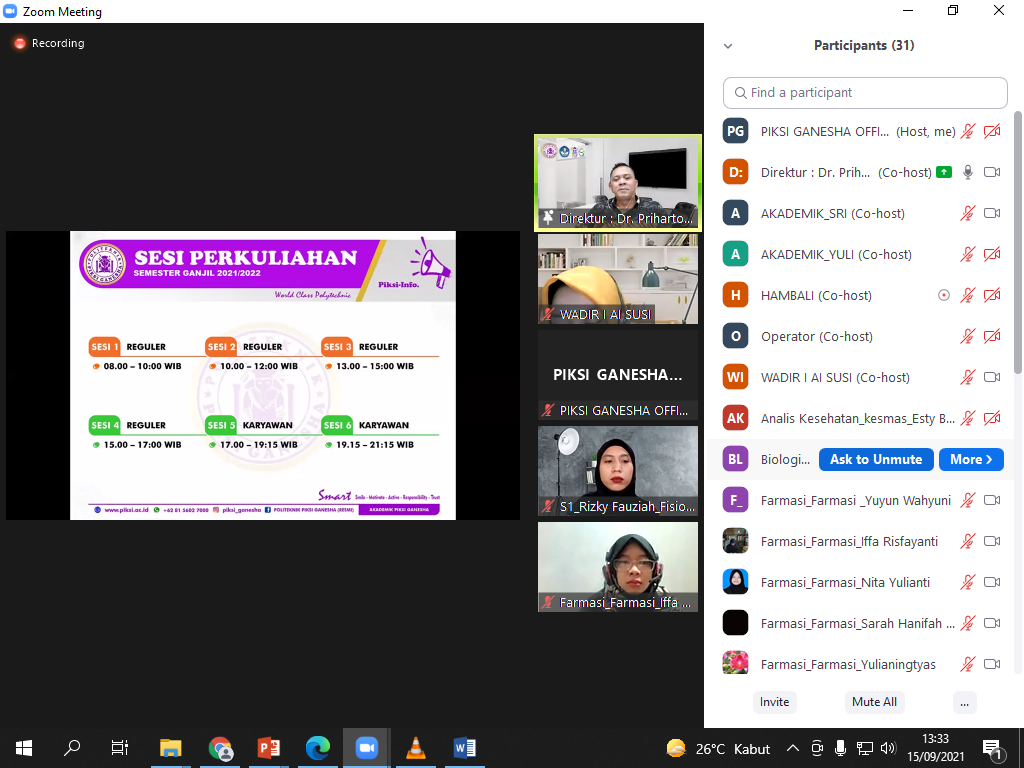Click the video-off icon for Analis Kesehatan_kesmas_Esty
The width and height of the screenshot is (1024, 768).
click(x=992, y=418)
